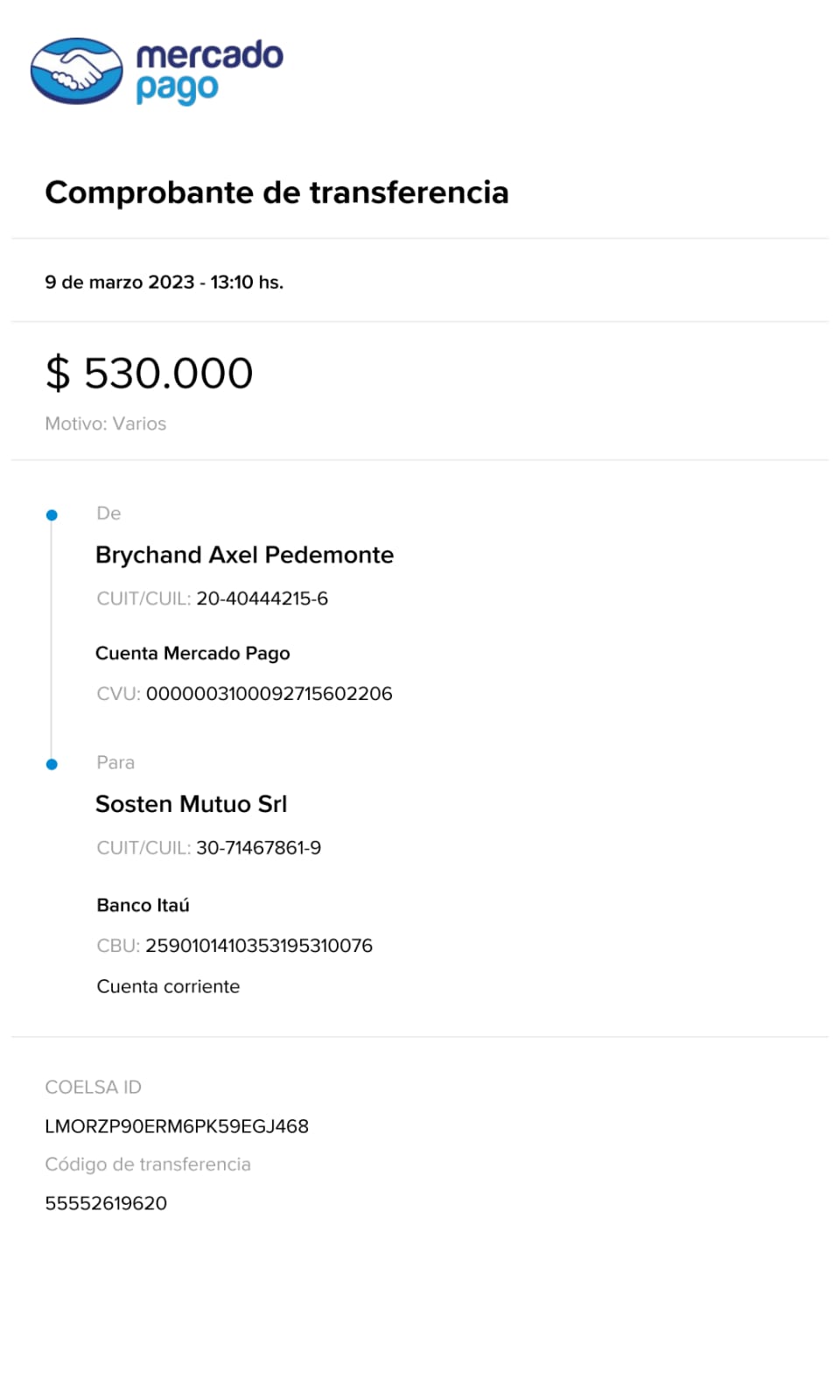This screenshot has height=1400, width=840.
Task: Click sender CUIT number 20-40444215-6
Action: (x=262, y=599)
